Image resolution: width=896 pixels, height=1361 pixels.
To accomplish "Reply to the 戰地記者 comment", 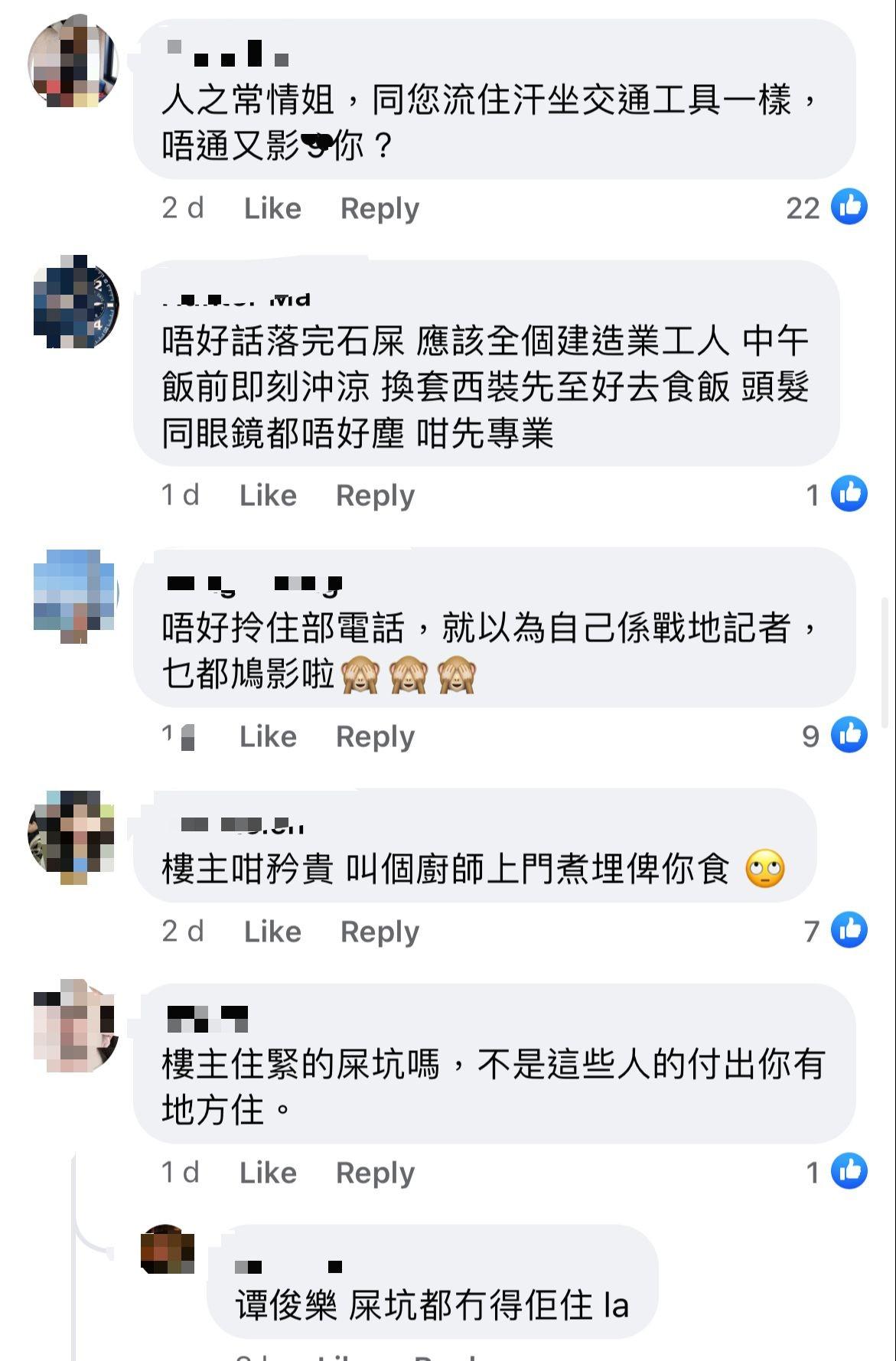I will coord(376,736).
